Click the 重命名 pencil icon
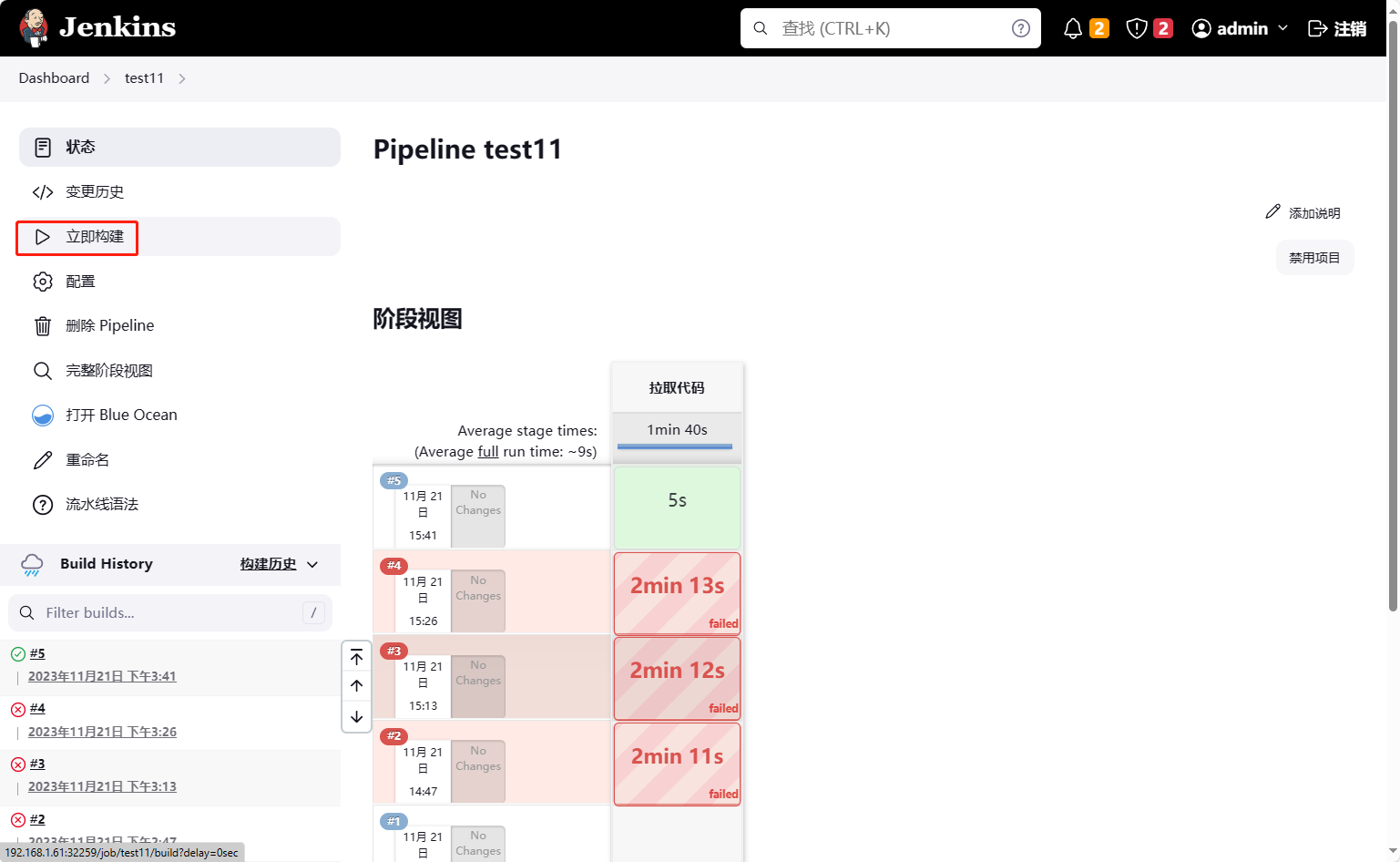 tap(43, 460)
